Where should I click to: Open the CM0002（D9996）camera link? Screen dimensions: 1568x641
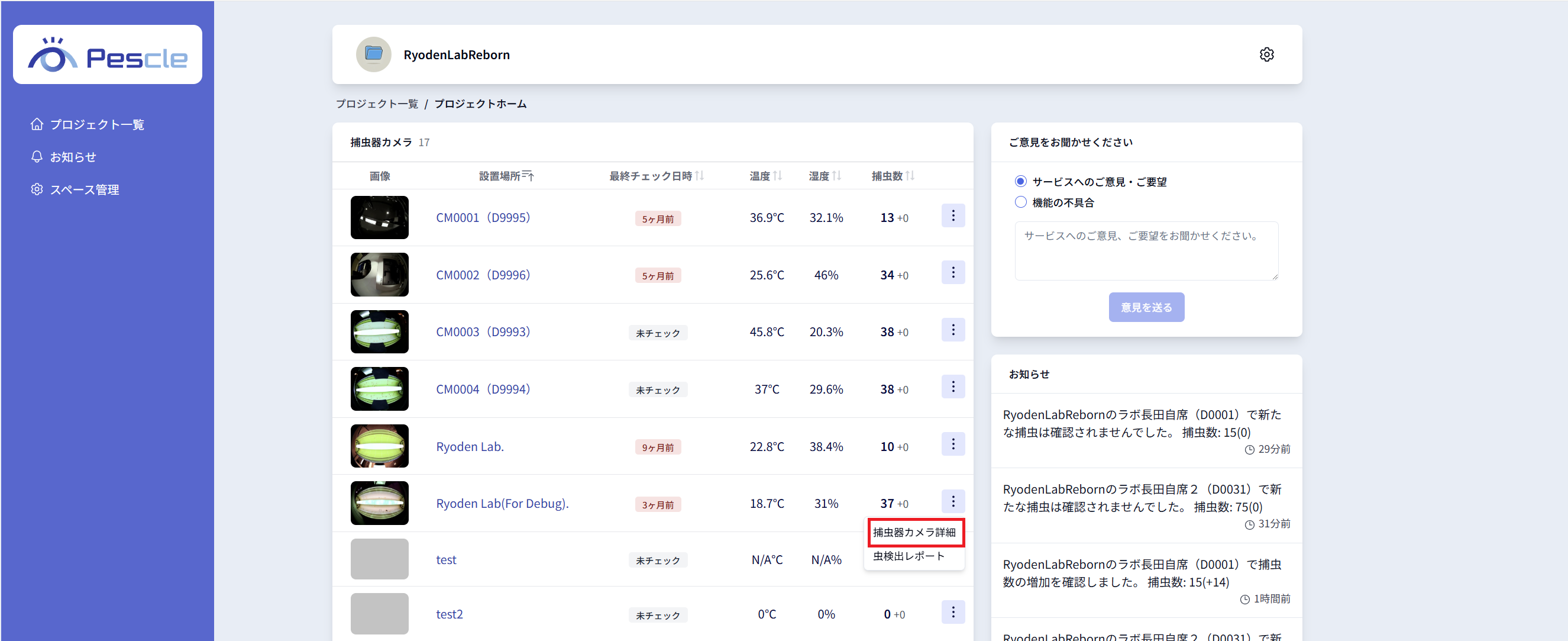coord(483,275)
